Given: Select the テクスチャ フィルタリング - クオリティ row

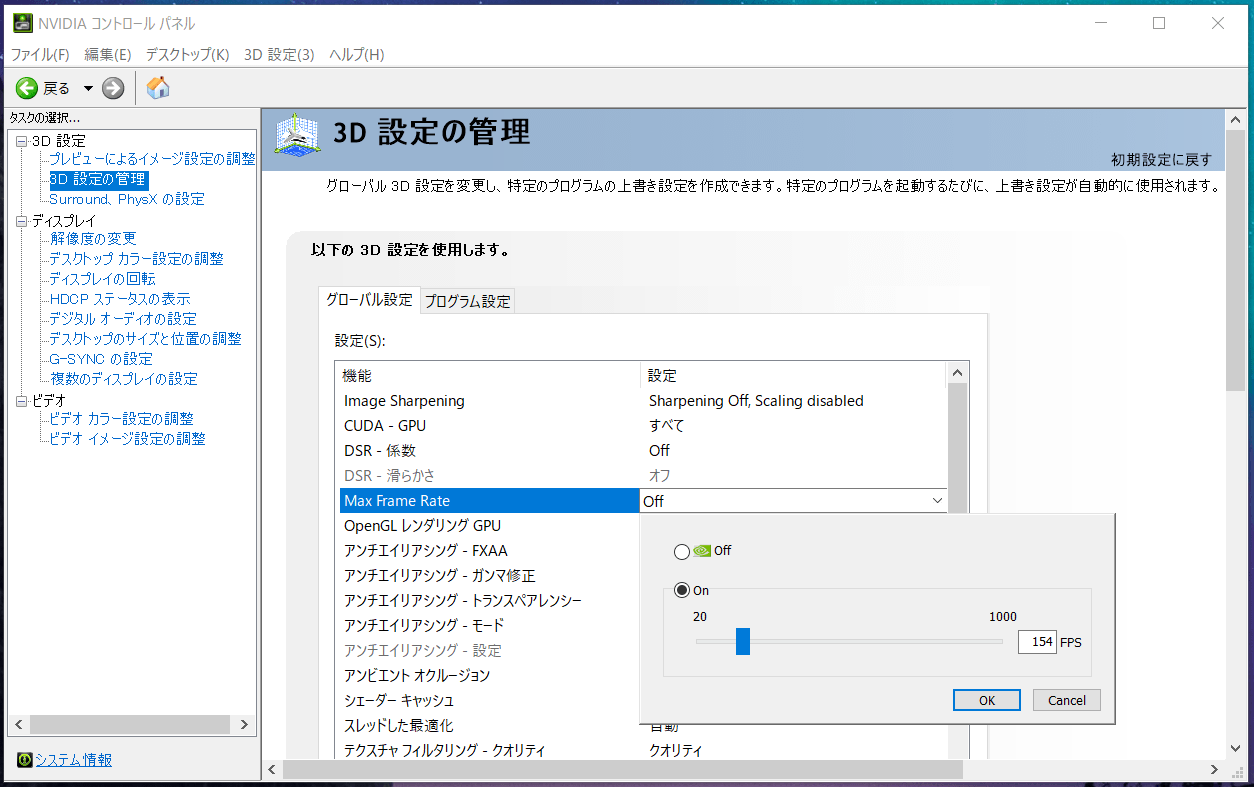Looking at the screenshot, I should (x=642, y=750).
